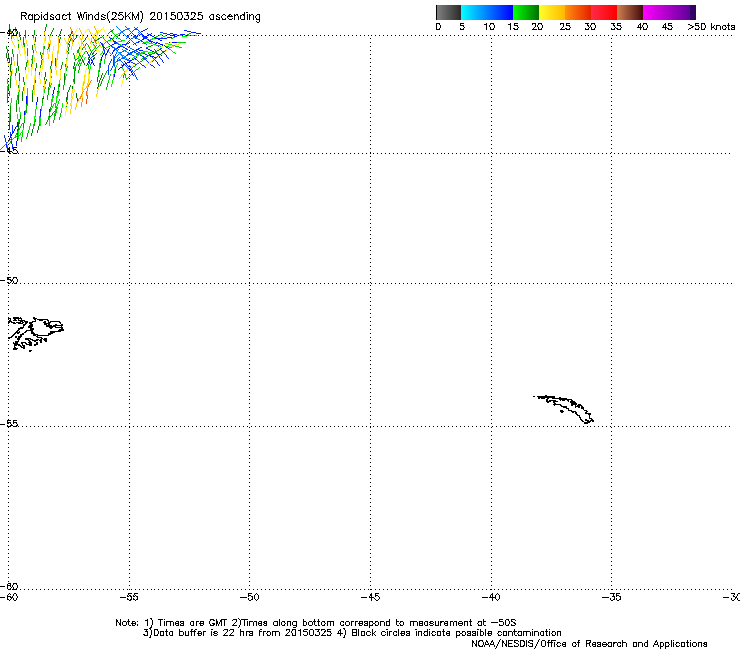740x650 pixels.
Task: Click the -55 longitude label on the bottom axis
Action: (x=129, y=597)
